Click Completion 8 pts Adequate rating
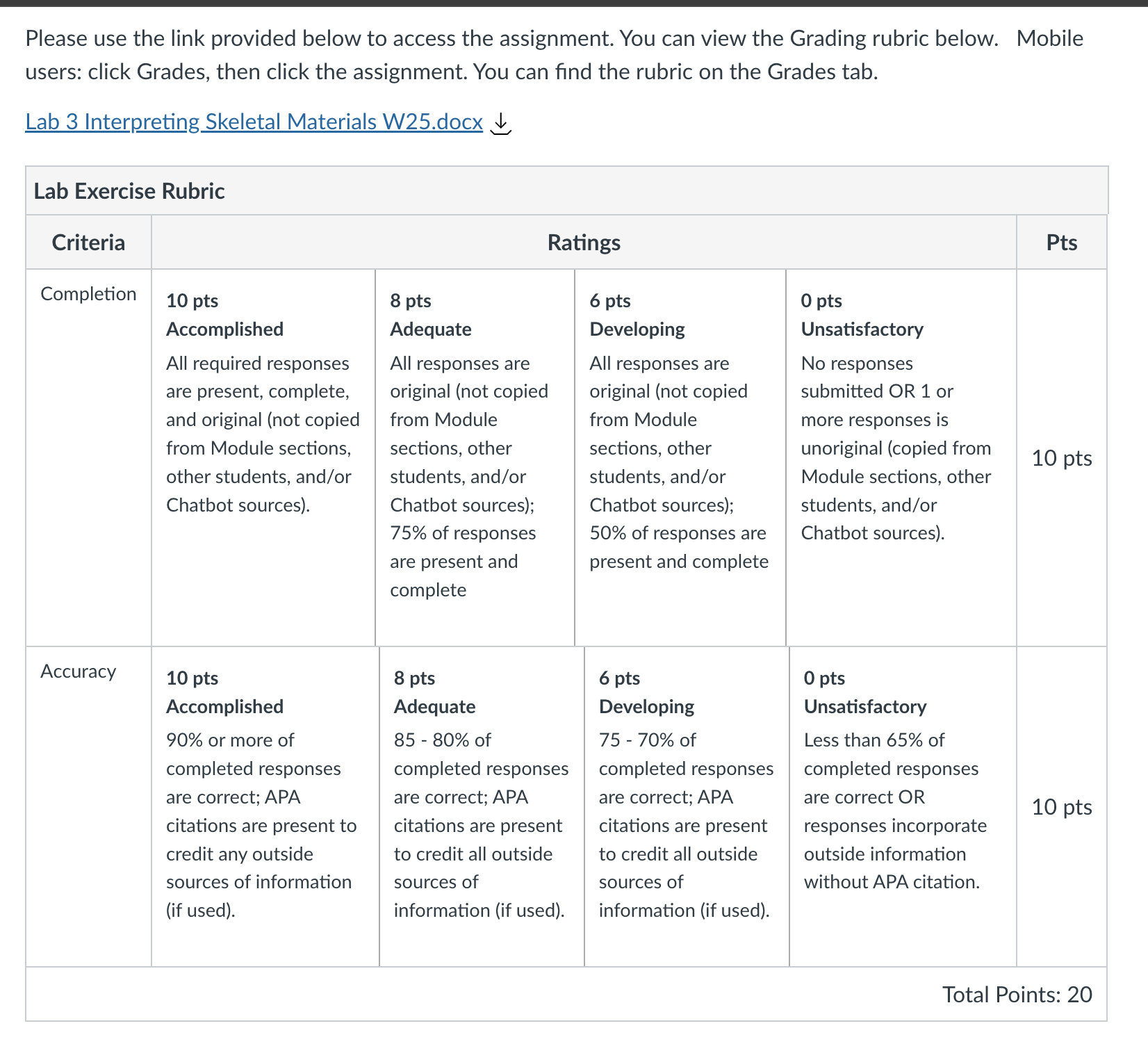 [x=475, y=457]
